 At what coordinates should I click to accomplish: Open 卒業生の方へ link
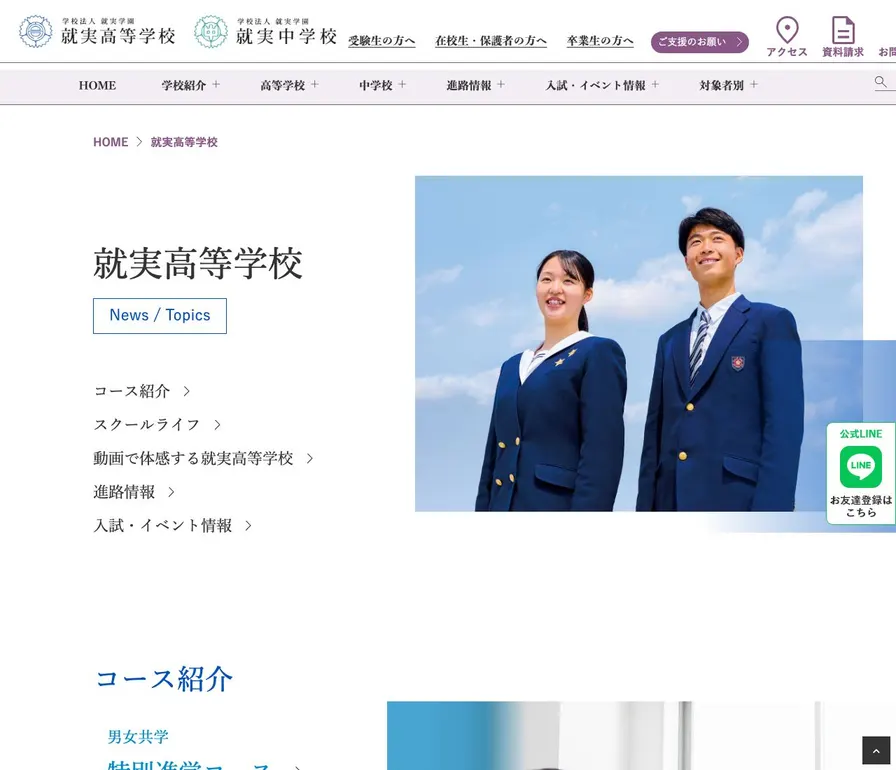[x=600, y=41]
